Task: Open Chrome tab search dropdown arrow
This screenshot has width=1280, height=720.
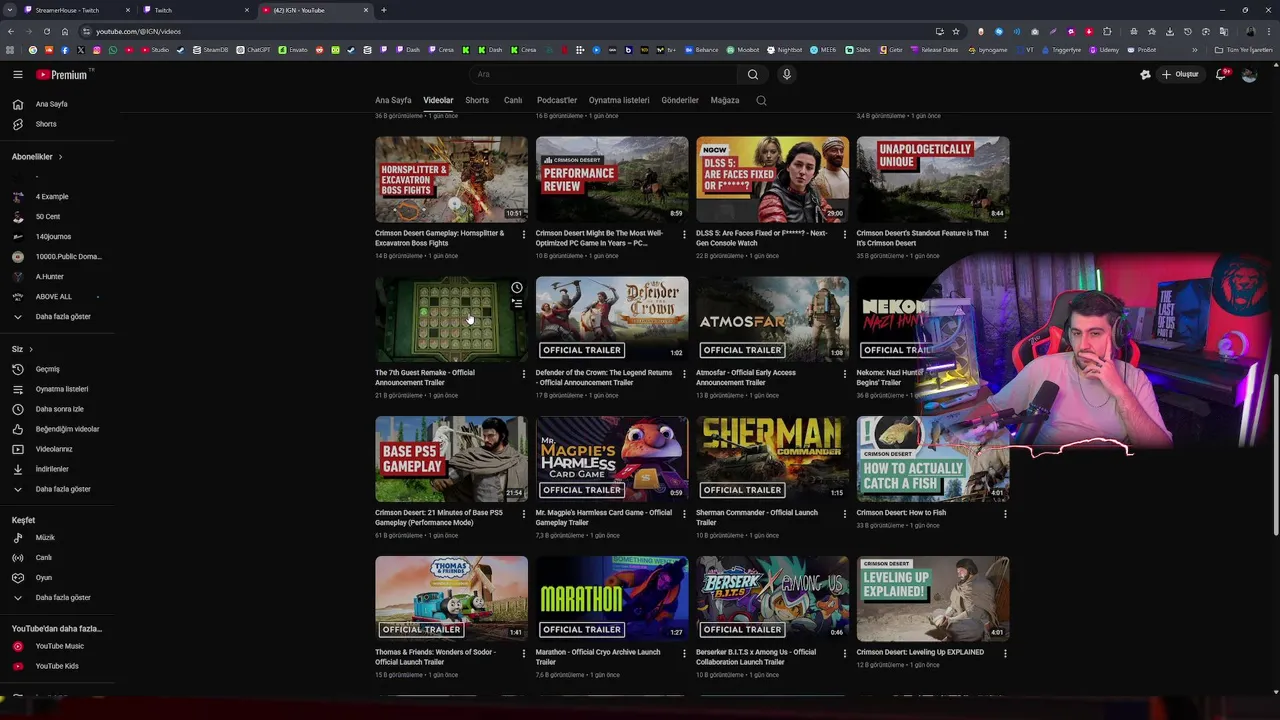Action: (10, 10)
